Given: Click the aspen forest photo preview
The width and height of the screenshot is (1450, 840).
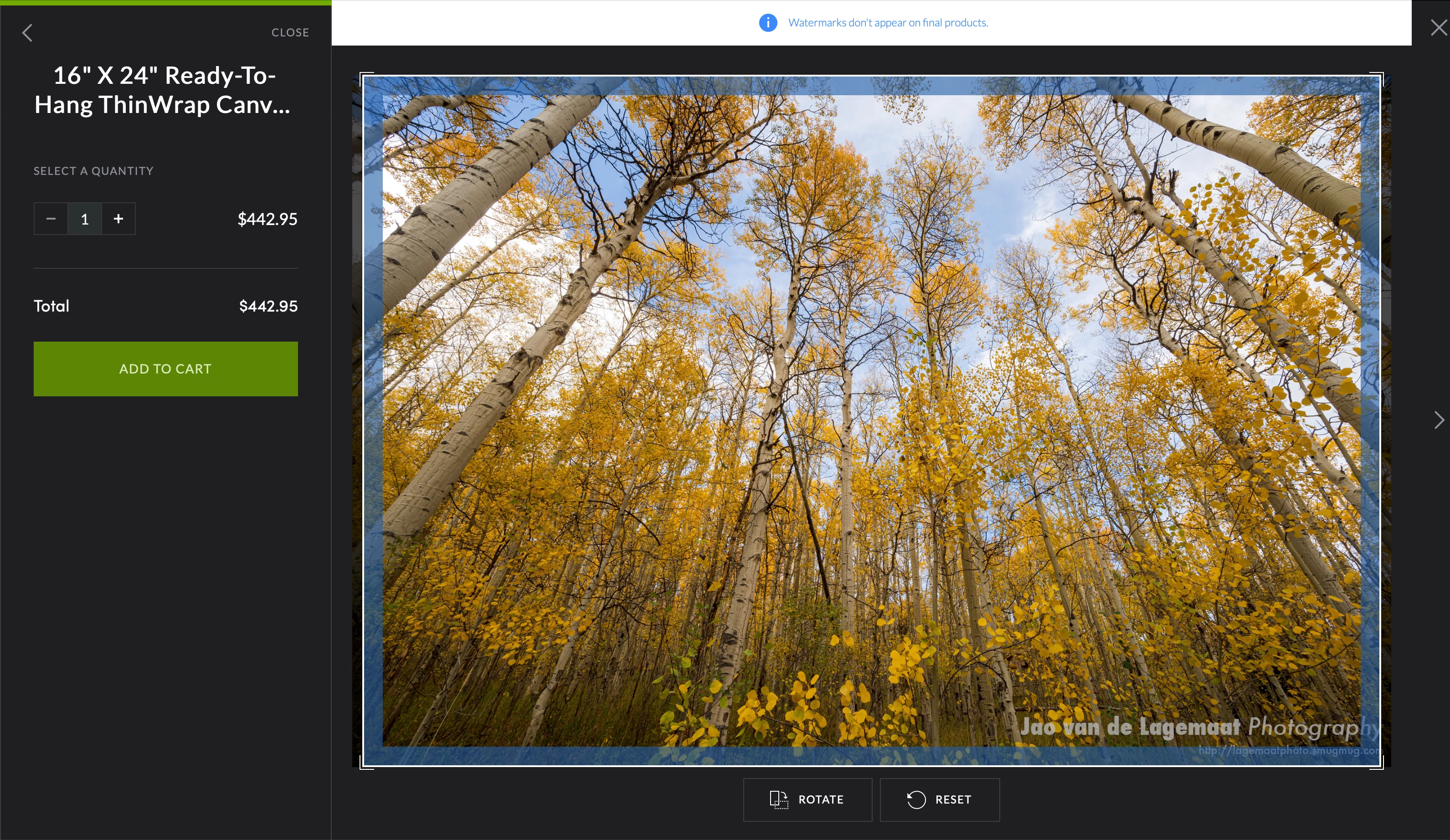Looking at the screenshot, I should [871, 420].
